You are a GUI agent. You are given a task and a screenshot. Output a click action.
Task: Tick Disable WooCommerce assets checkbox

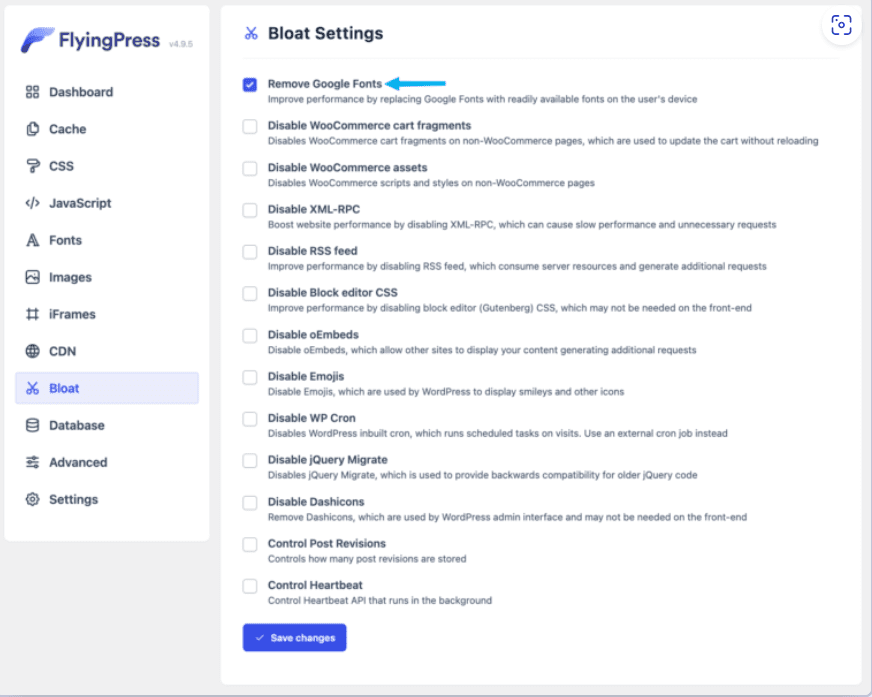tap(250, 168)
